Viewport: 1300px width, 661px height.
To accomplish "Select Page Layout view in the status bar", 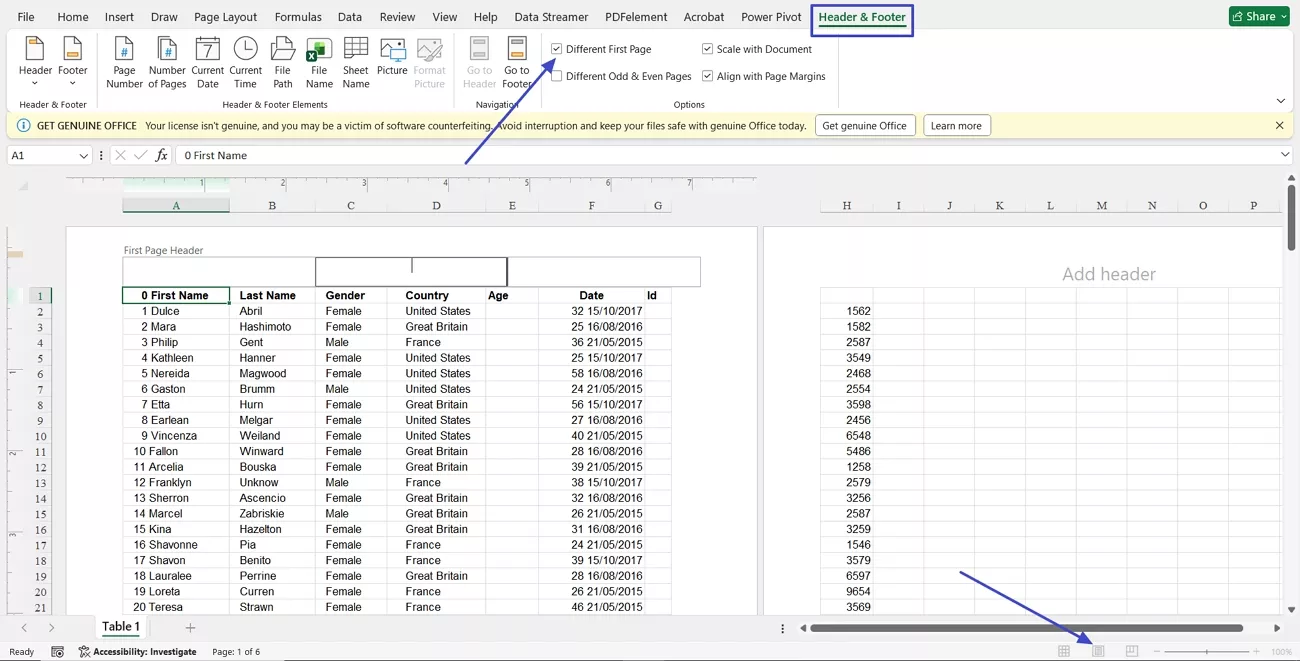I will [1097, 651].
